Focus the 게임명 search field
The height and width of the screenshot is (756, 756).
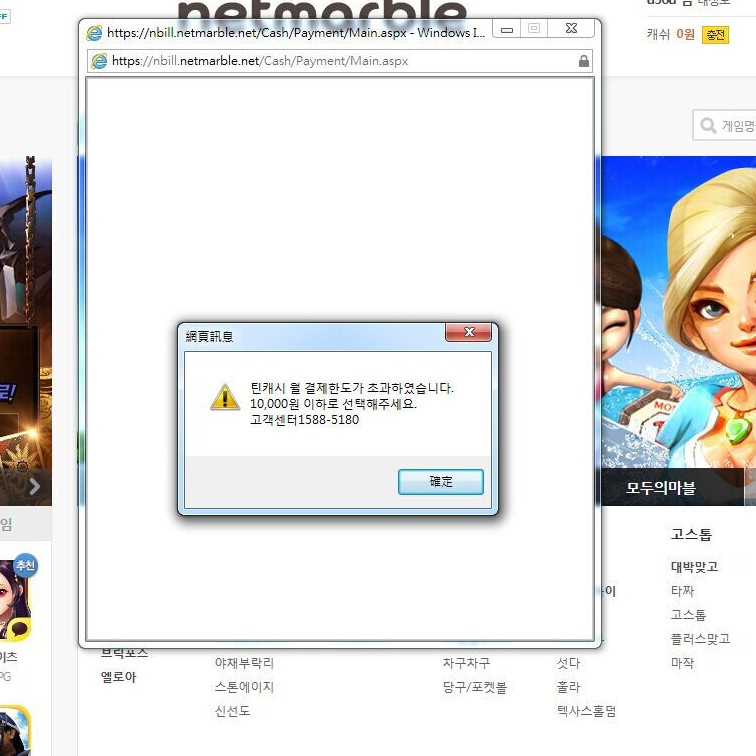pos(725,125)
